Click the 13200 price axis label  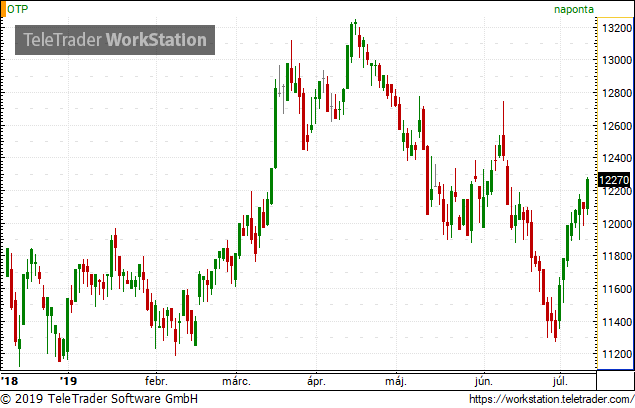pos(617,28)
